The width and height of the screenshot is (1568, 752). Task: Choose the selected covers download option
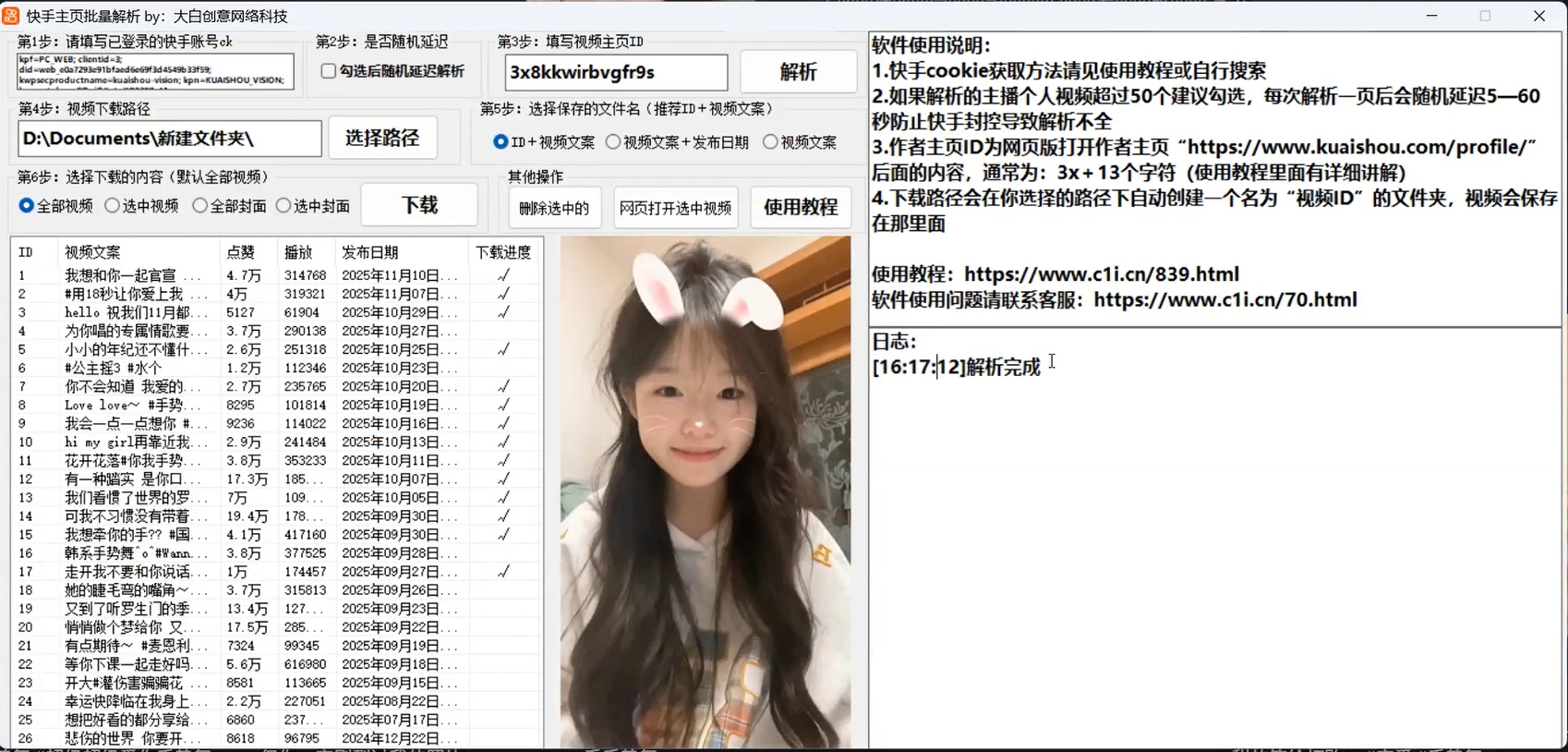pos(283,205)
